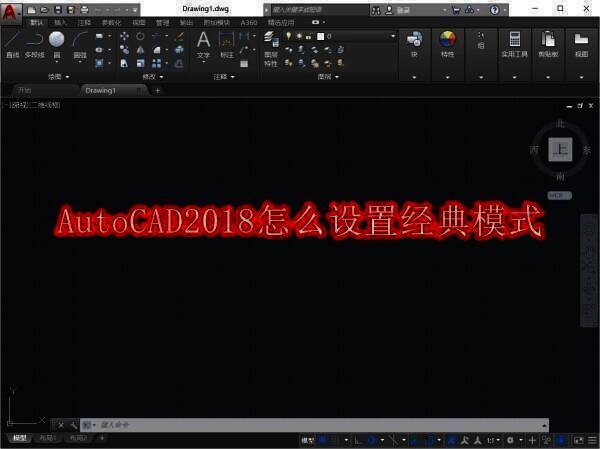The height and width of the screenshot is (449, 600).
Task: Select the Explode tool in Modify panel
Action: click(179, 50)
